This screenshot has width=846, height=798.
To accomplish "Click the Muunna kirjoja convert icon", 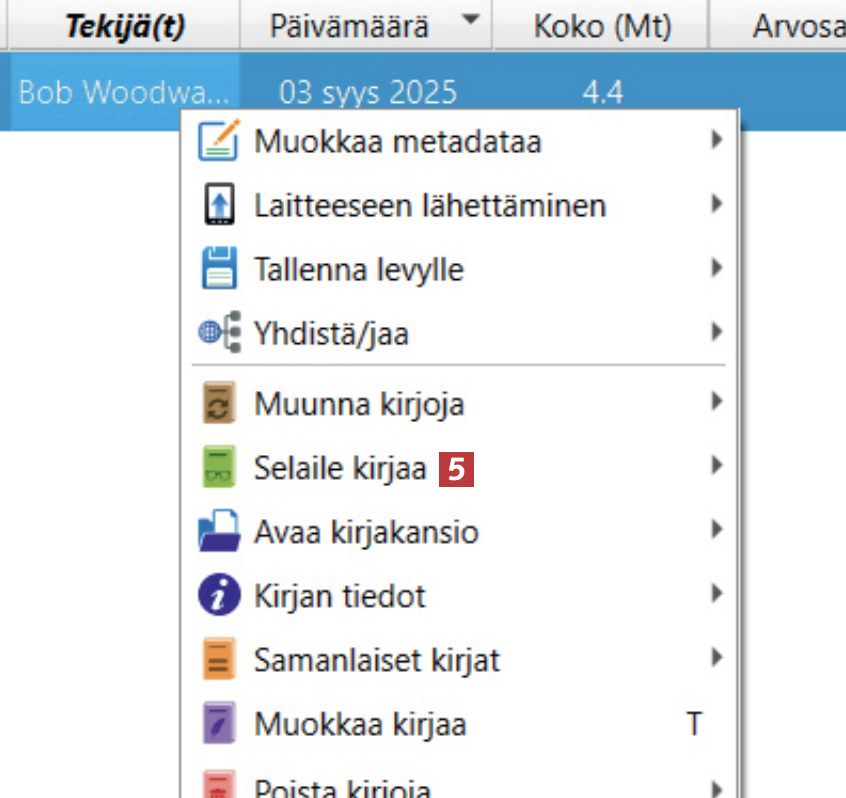I will pos(219,403).
